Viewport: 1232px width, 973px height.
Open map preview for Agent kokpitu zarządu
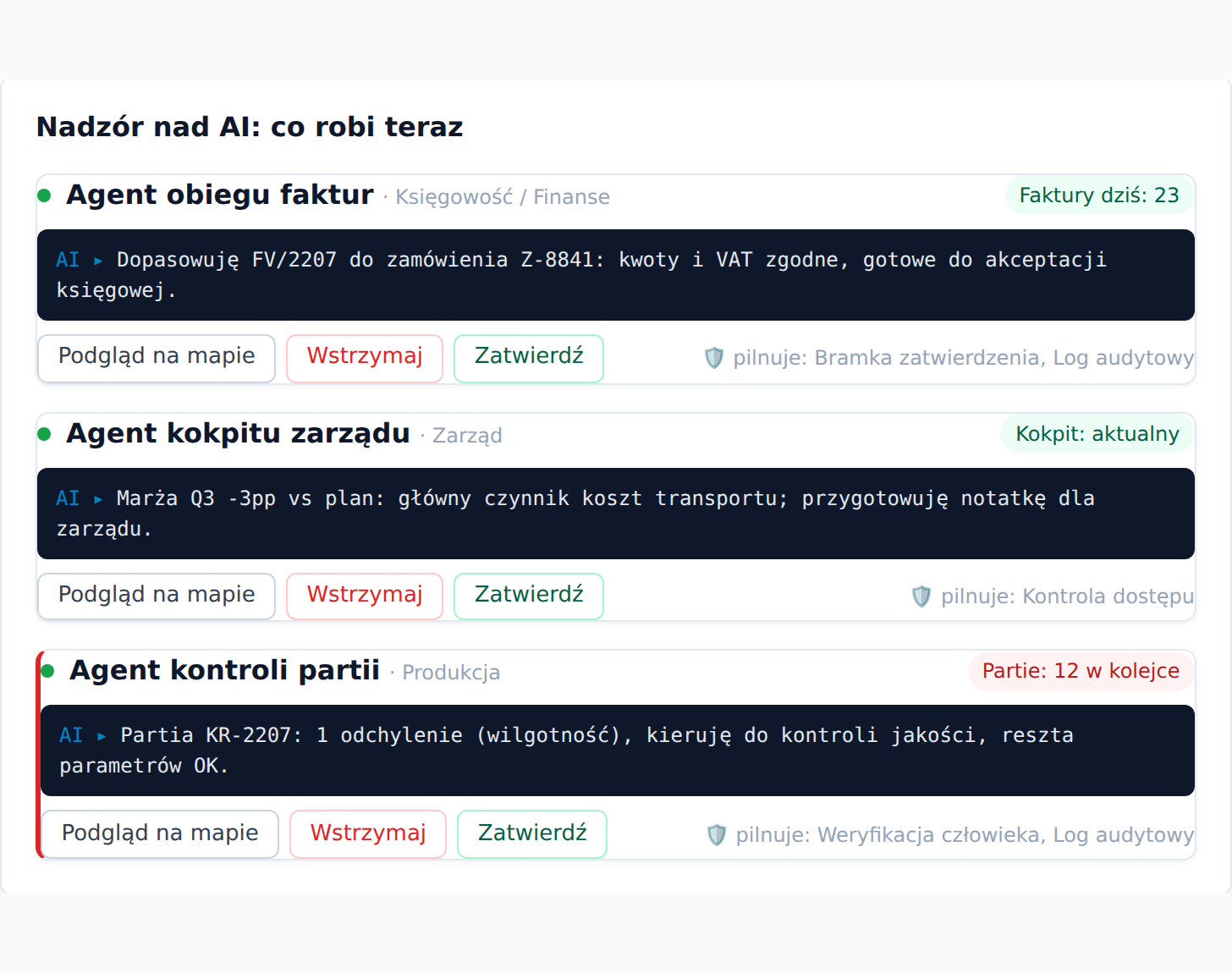[157, 596]
